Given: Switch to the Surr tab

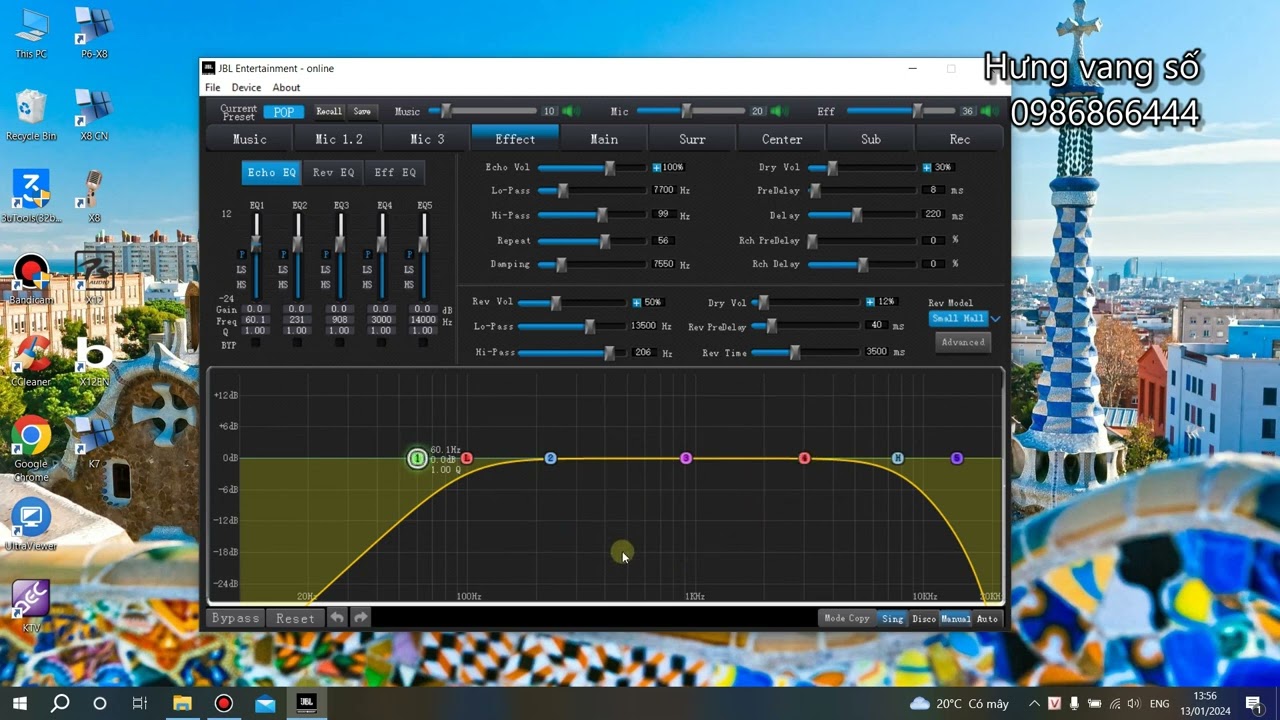Looking at the screenshot, I should (692, 139).
